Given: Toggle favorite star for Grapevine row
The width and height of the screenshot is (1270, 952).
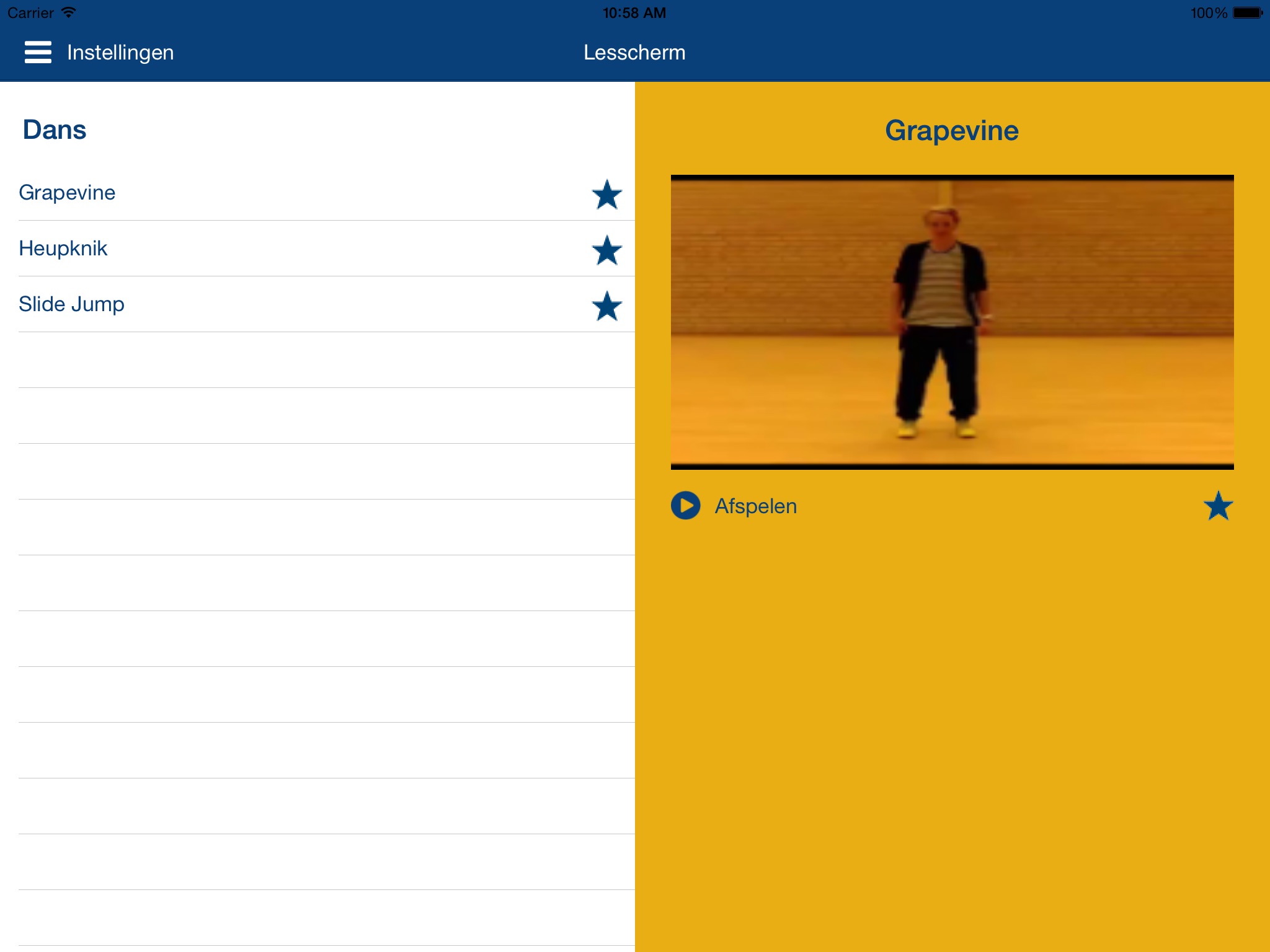Looking at the screenshot, I should pos(606,195).
